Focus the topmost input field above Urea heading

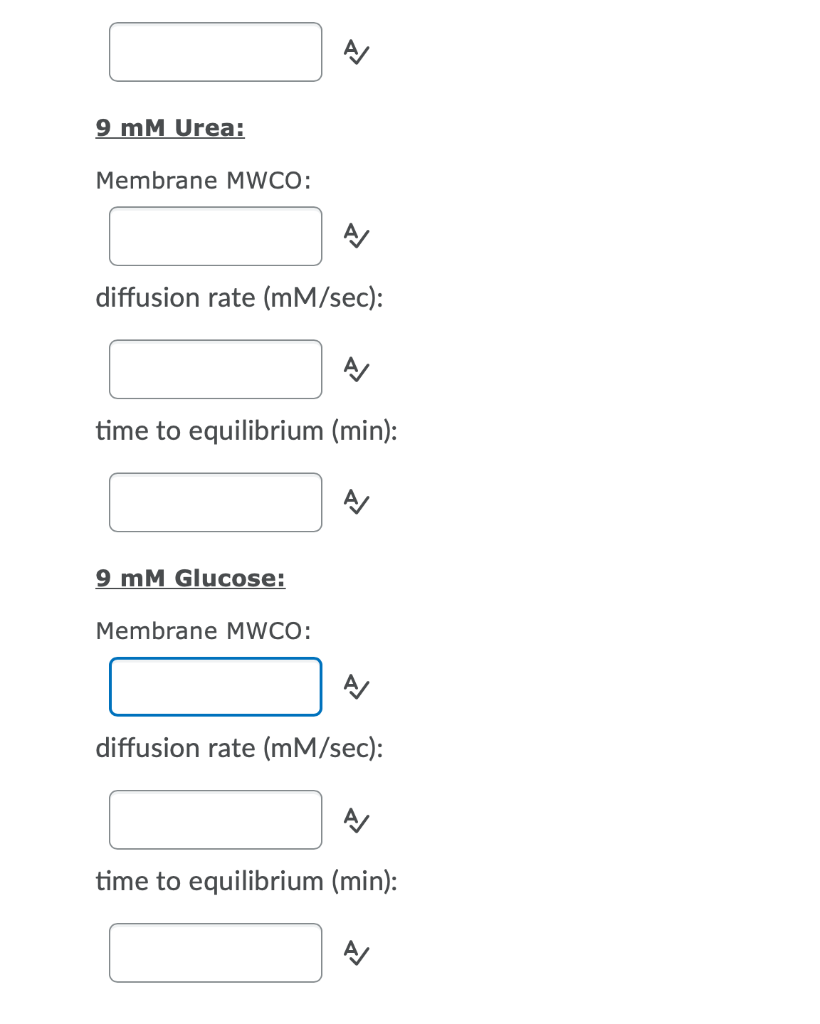tap(216, 52)
